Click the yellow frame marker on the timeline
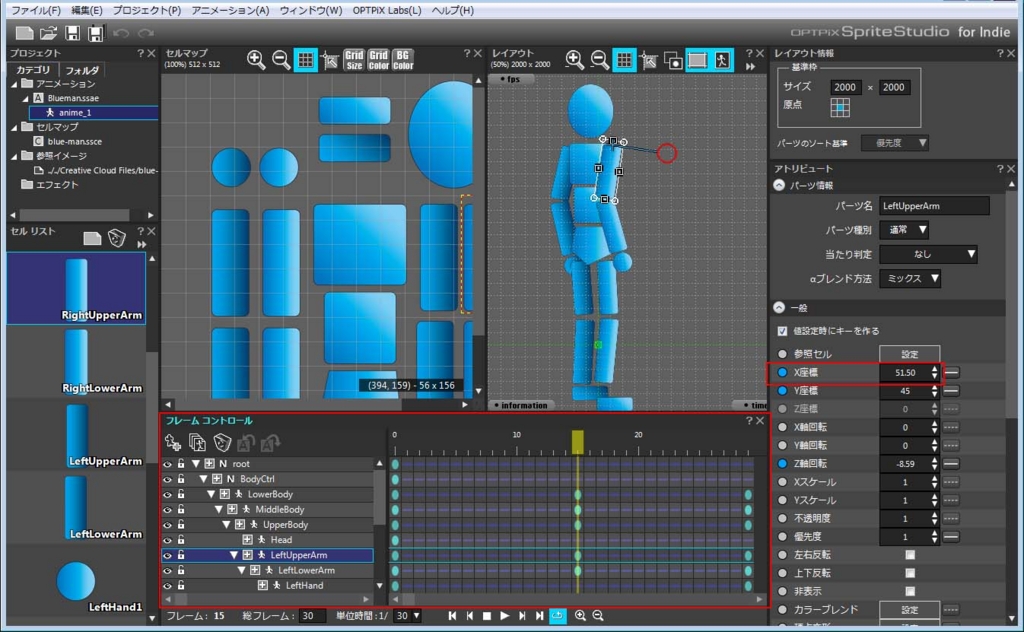 [577, 442]
